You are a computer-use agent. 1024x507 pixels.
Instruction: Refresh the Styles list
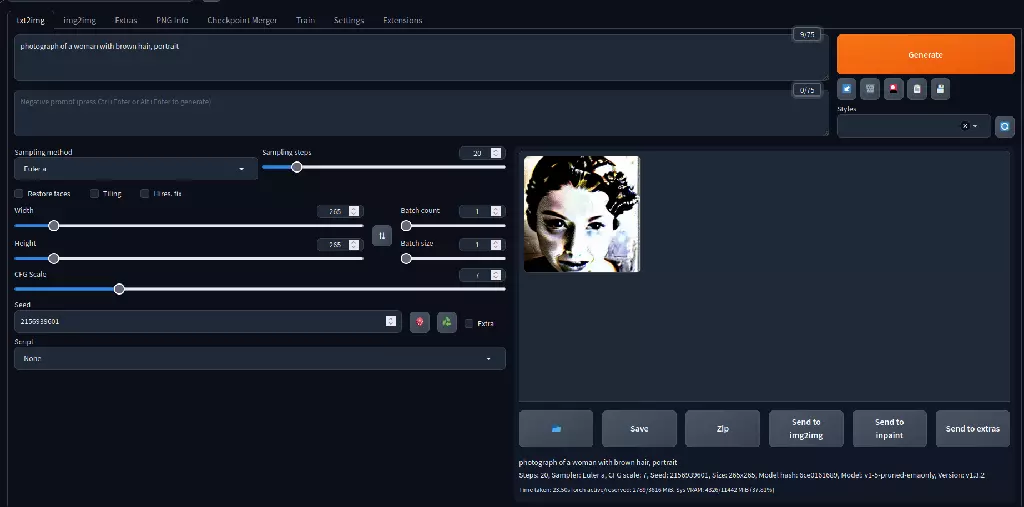[1004, 127]
